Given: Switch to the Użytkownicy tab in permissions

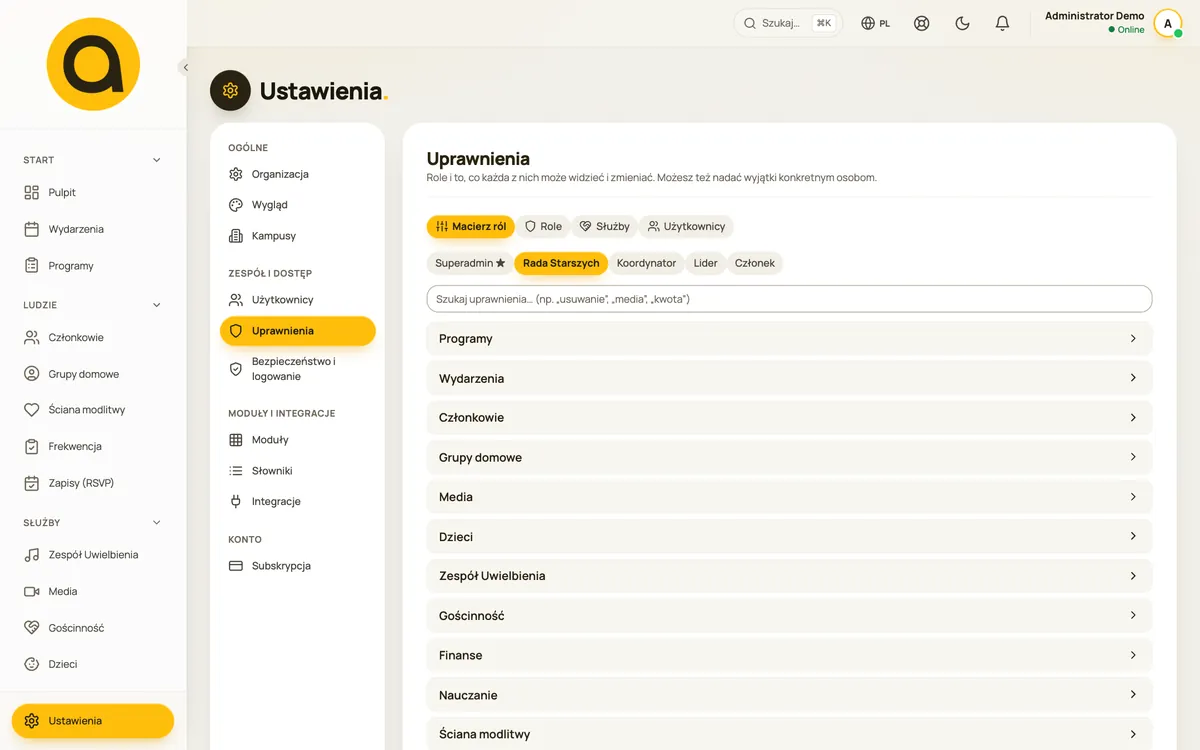Looking at the screenshot, I should (686, 226).
